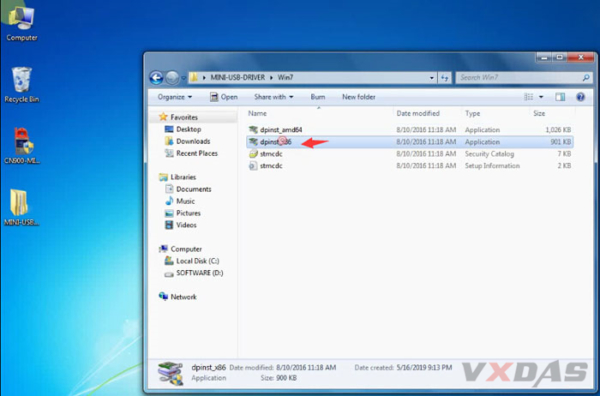Open Explorer help question-mark icon
Screen dimensions: 600x396
(x=580, y=97)
